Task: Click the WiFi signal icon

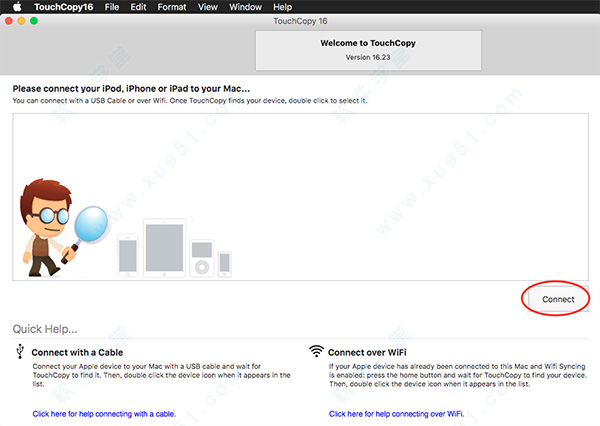Action: tap(316, 351)
